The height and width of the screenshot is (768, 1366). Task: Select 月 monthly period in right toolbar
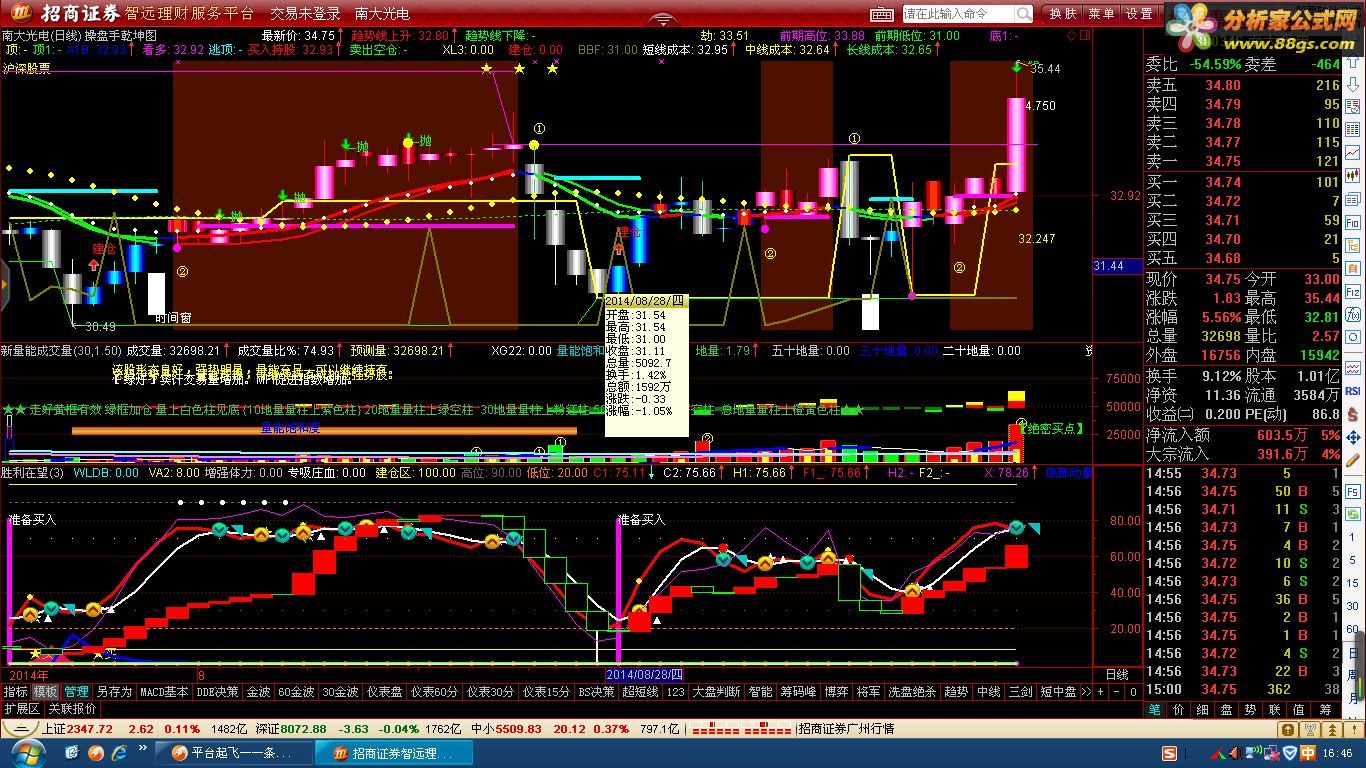[1353, 698]
